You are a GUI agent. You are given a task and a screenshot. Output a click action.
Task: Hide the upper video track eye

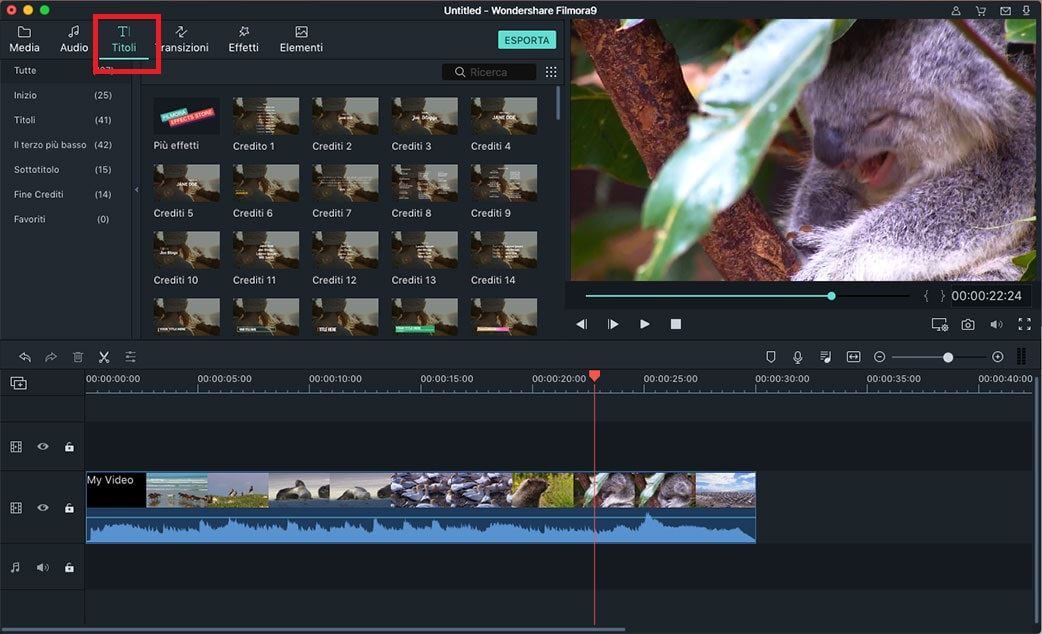43,447
